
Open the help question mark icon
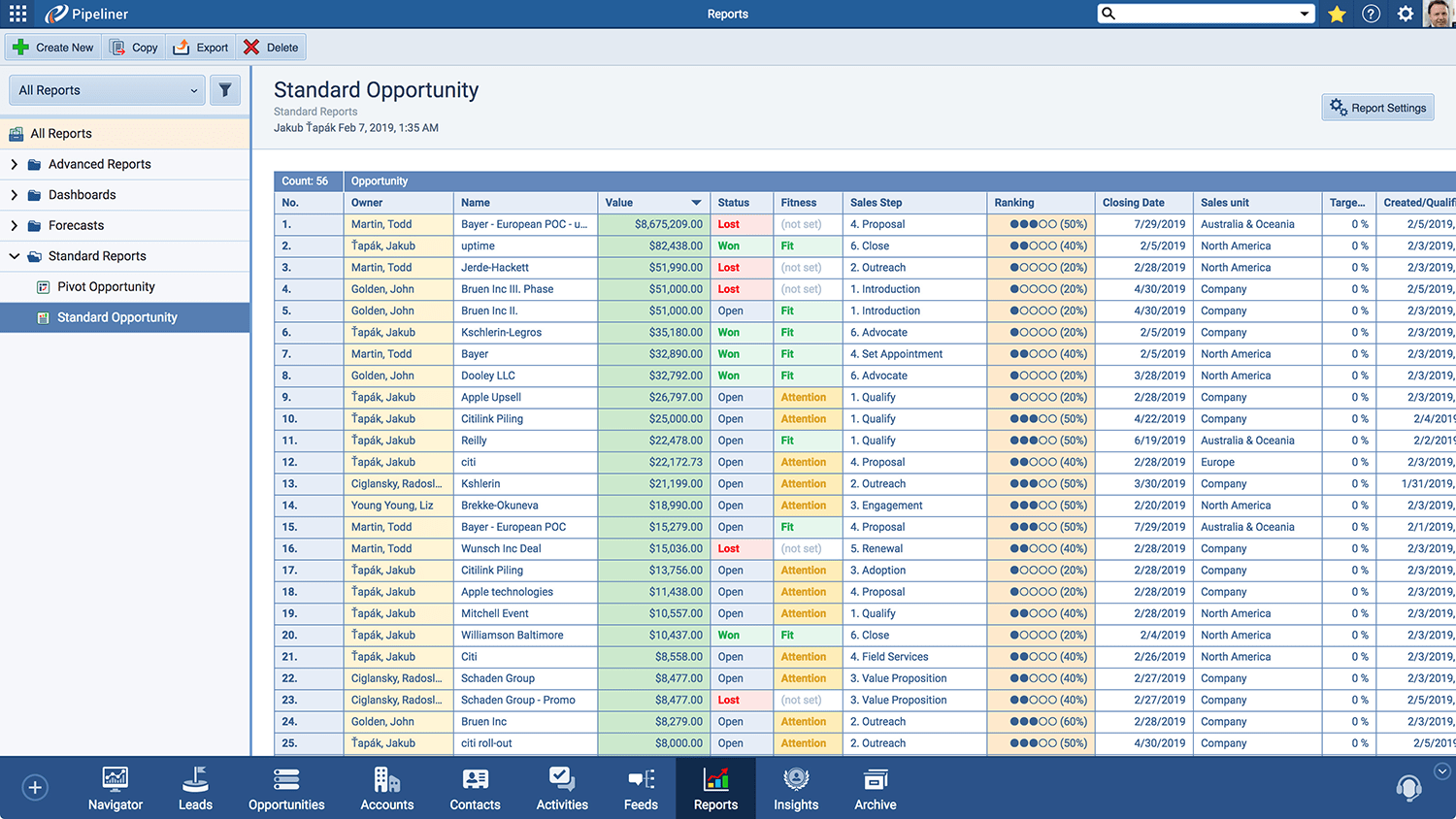(x=1371, y=14)
